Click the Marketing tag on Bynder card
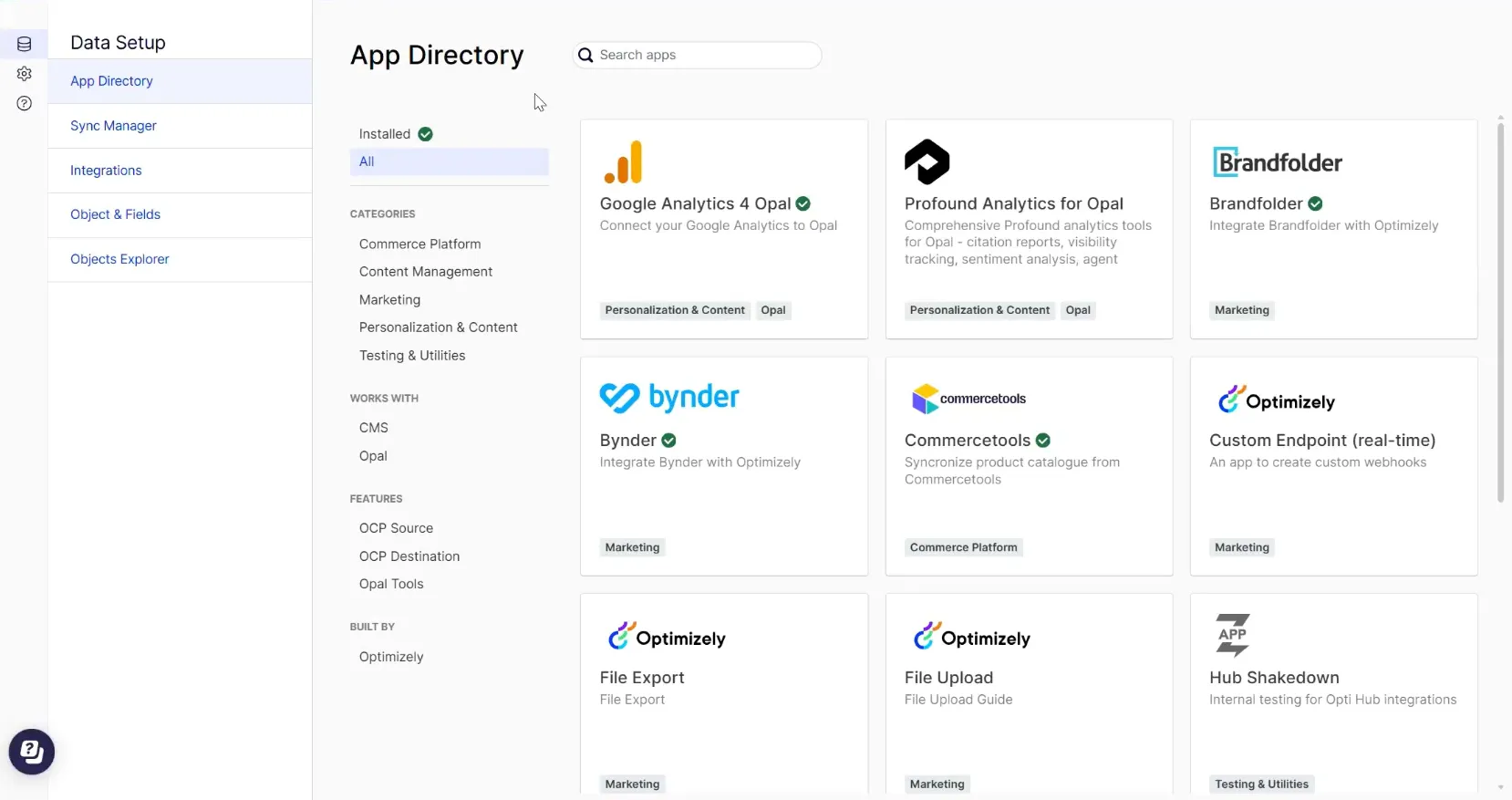1512x800 pixels. [x=632, y=547]
